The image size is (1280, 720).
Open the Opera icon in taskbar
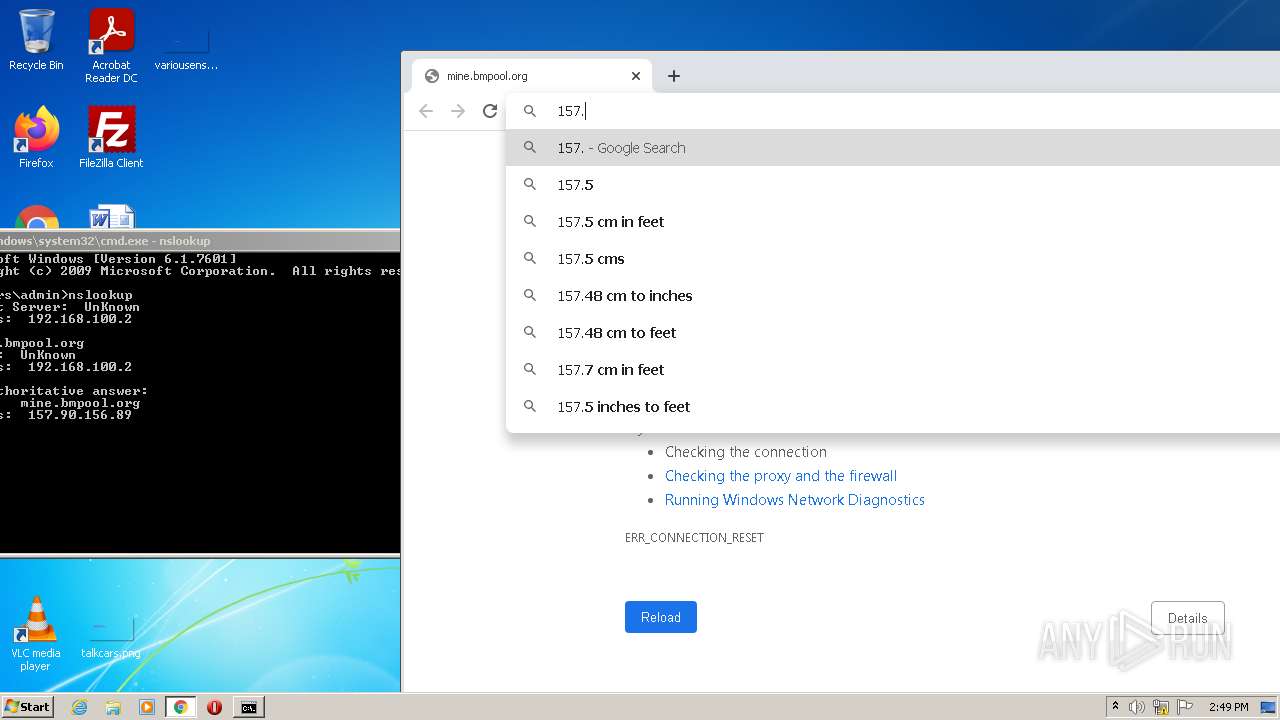(214, 707)
